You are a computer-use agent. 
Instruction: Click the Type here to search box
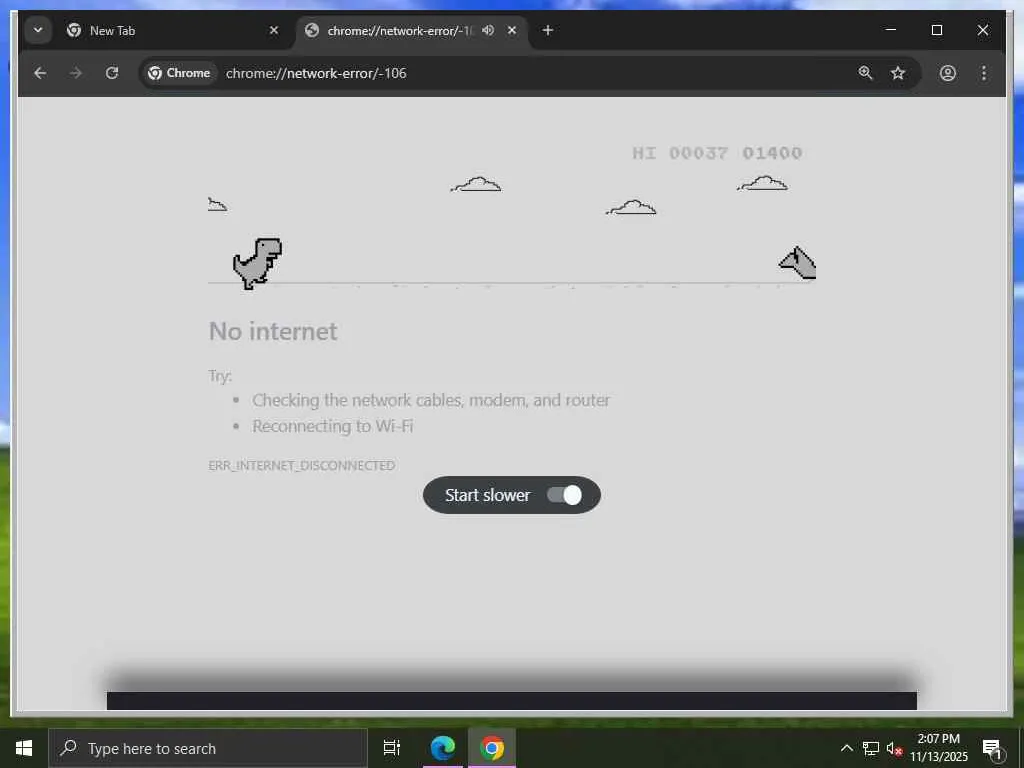(x=208, y=748)
